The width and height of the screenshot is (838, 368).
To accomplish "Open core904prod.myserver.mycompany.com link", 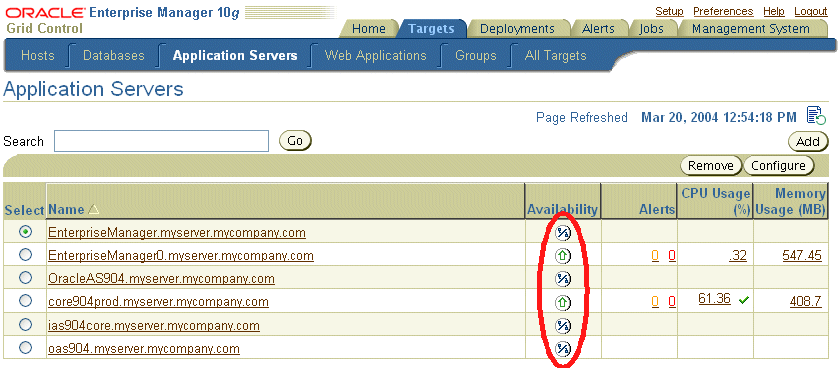I will (x=158, y=302).
